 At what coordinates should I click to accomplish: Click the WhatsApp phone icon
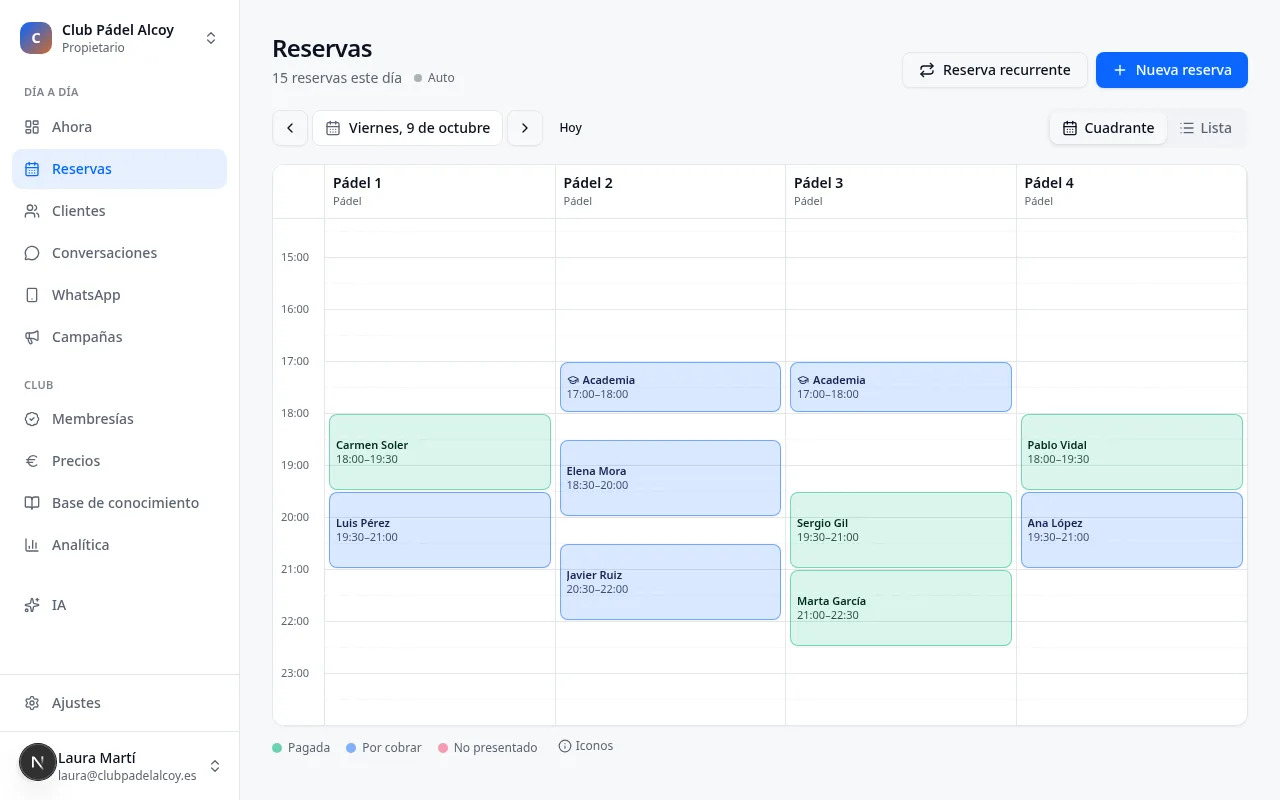point(32,295)
